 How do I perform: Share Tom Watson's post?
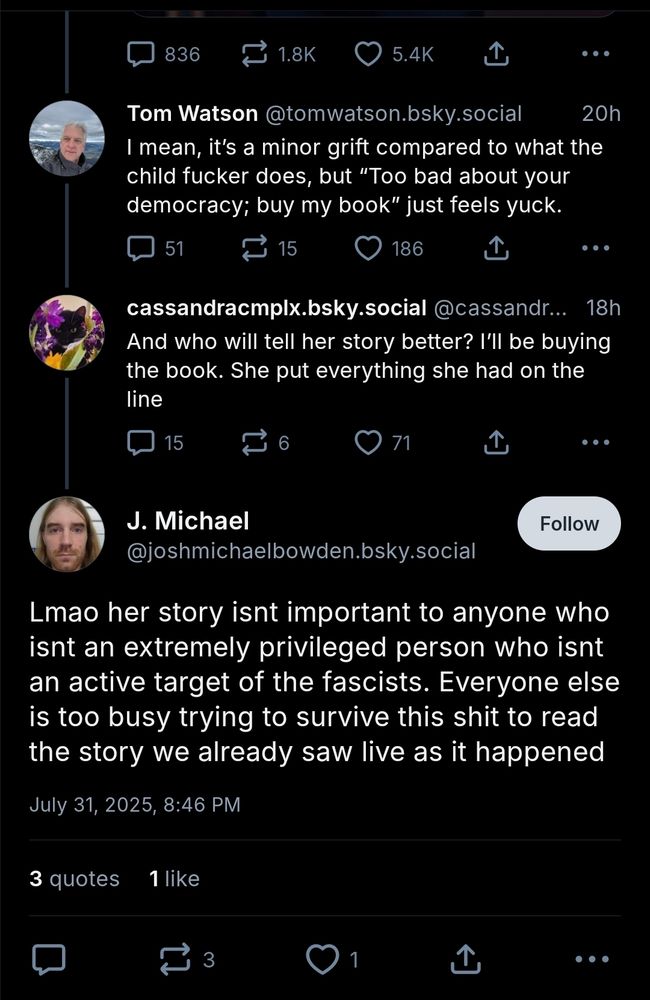pyautogui.click(x=495, y=249)
